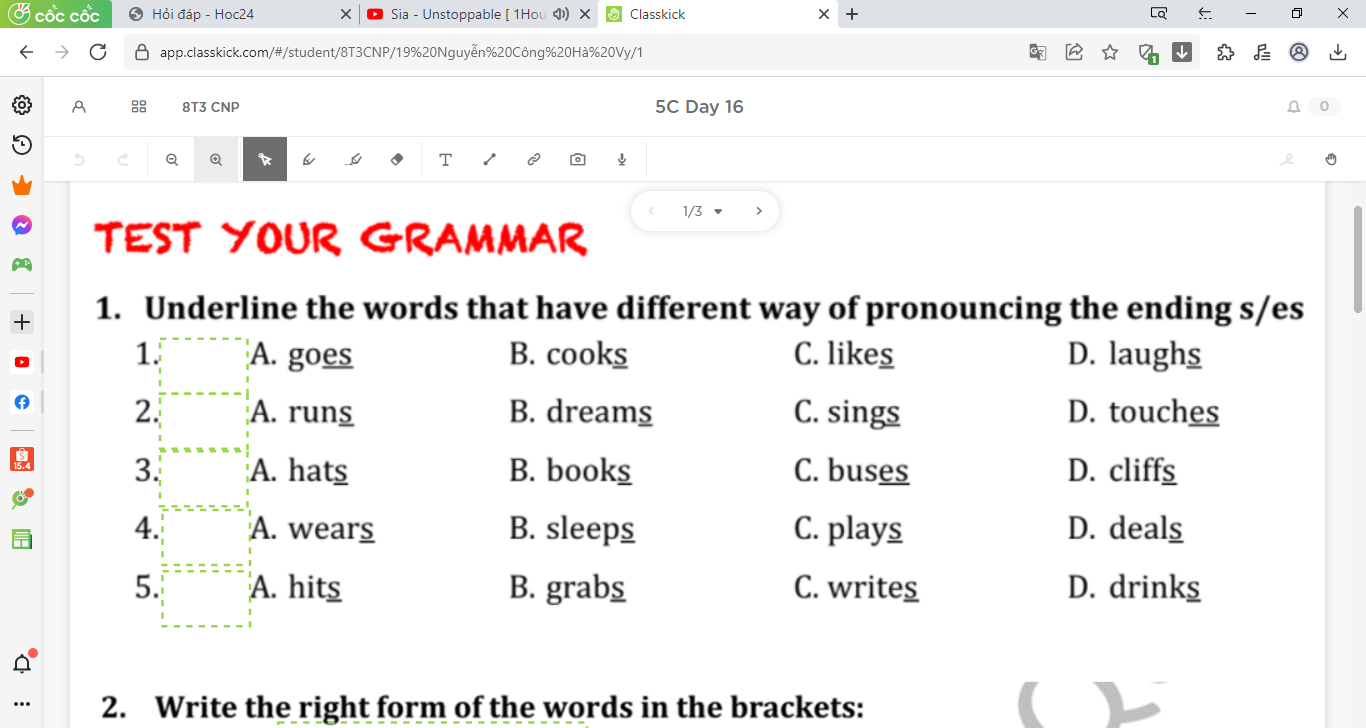
Task: Open Messenger from the browser sidebar
Action: click(21, 226)
